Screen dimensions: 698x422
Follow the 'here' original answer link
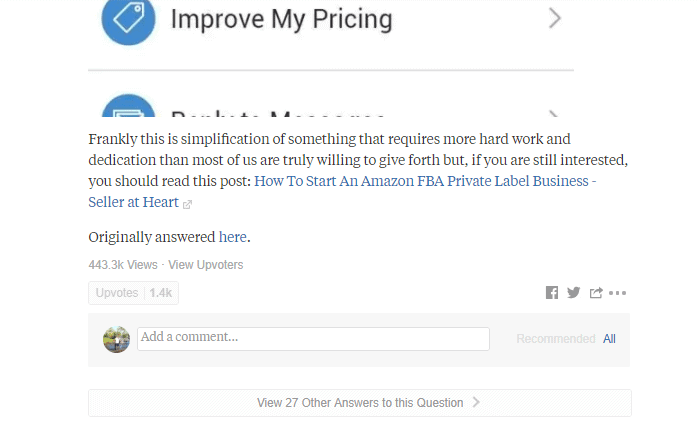[232, 237]
